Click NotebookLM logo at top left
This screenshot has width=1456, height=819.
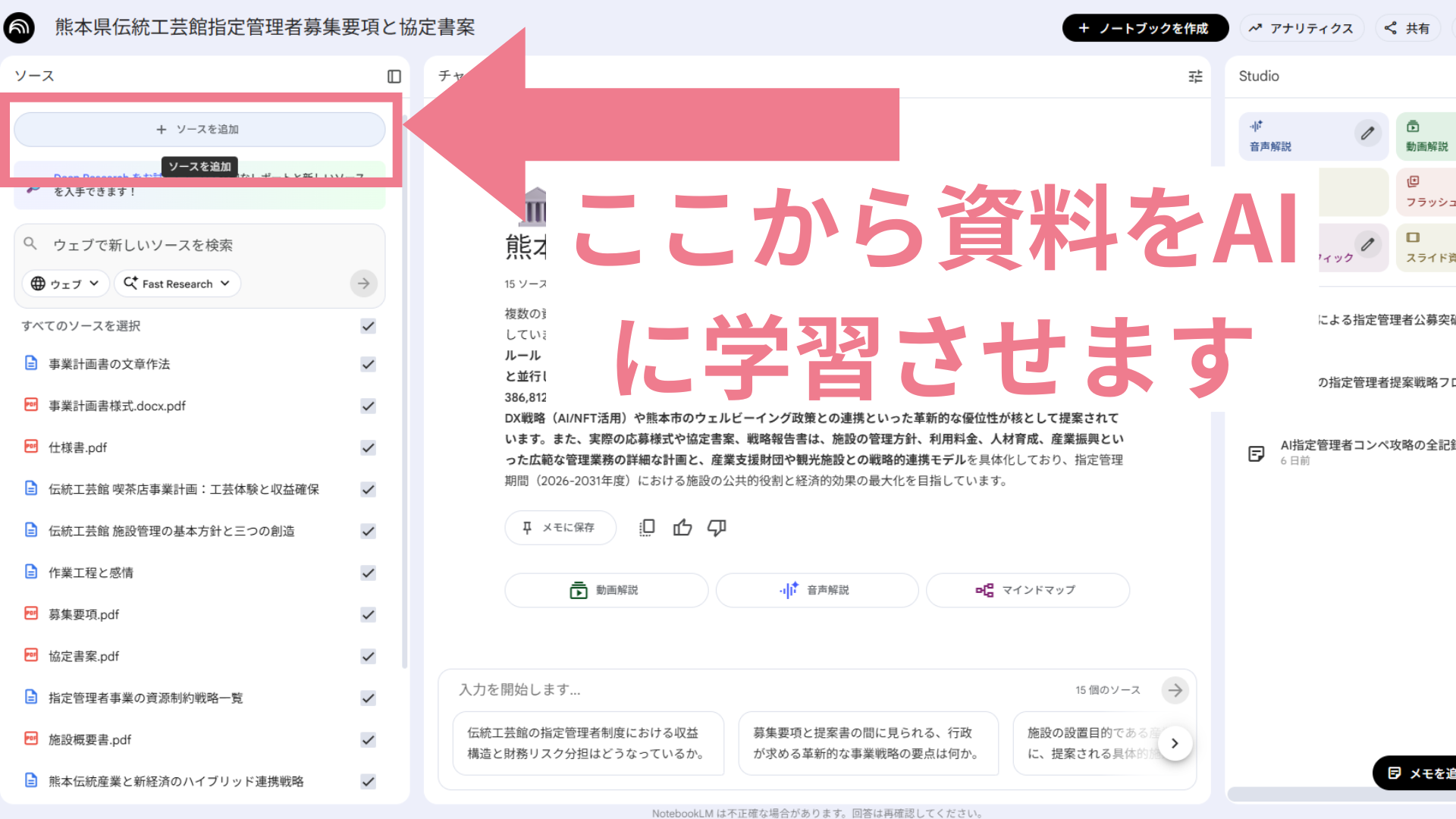tap(19, 28)
